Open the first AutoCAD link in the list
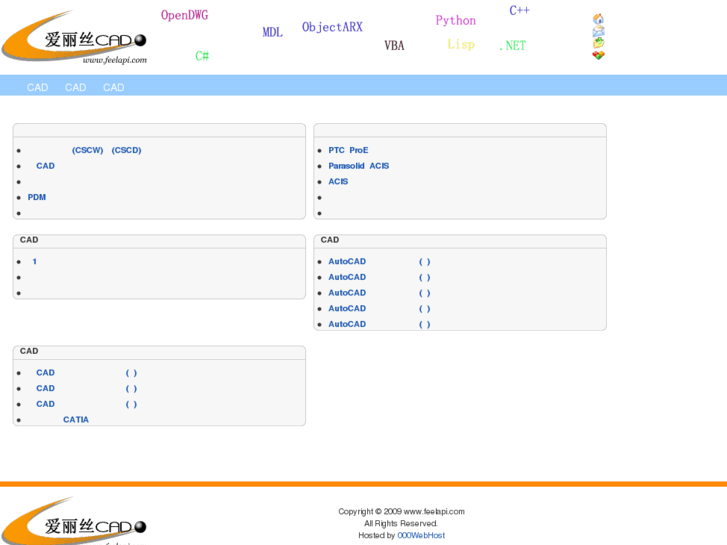Viewport: 727px width, 545px height. tap(379, 262)
